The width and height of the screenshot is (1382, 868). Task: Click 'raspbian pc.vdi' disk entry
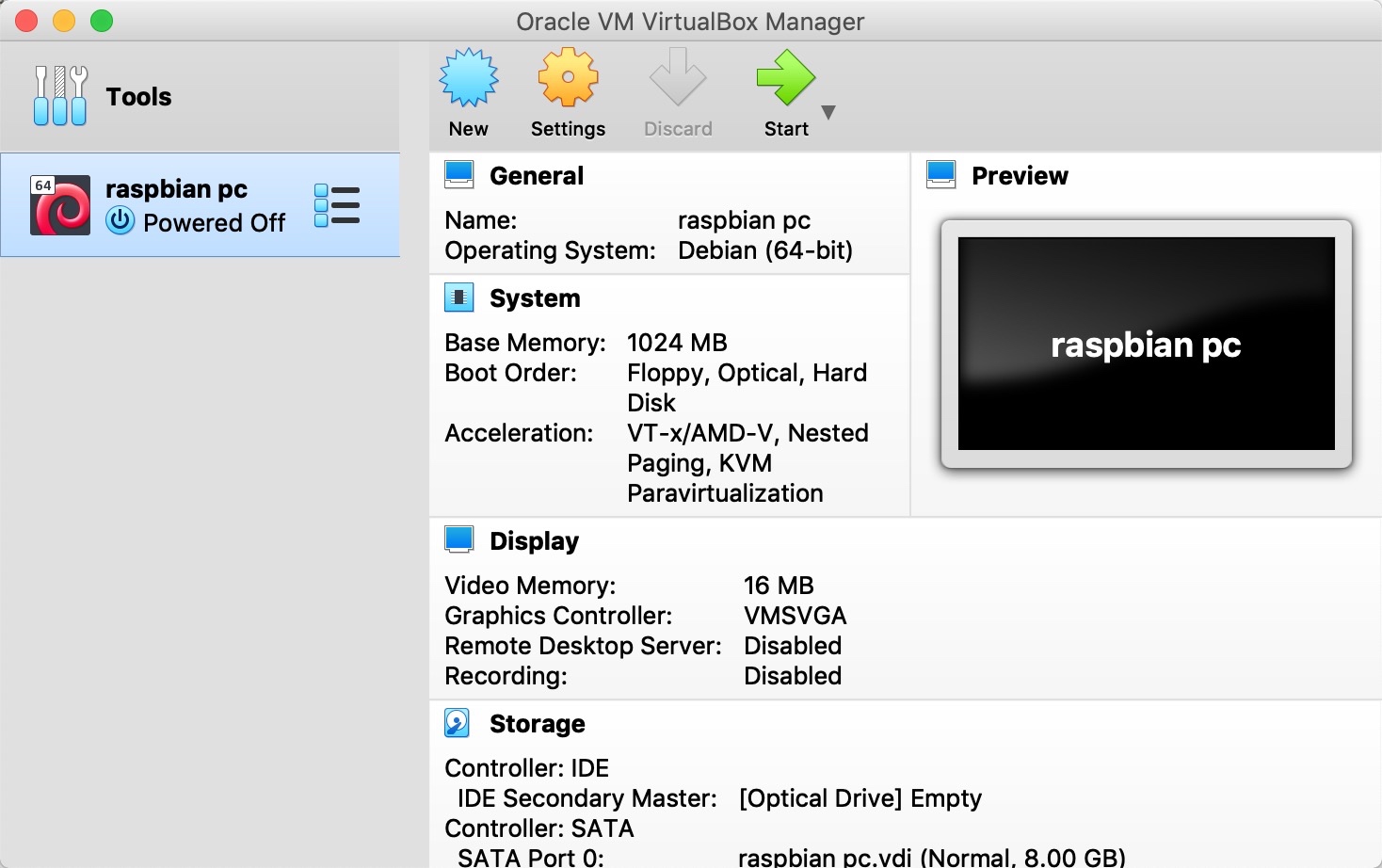tap(932, 858)
